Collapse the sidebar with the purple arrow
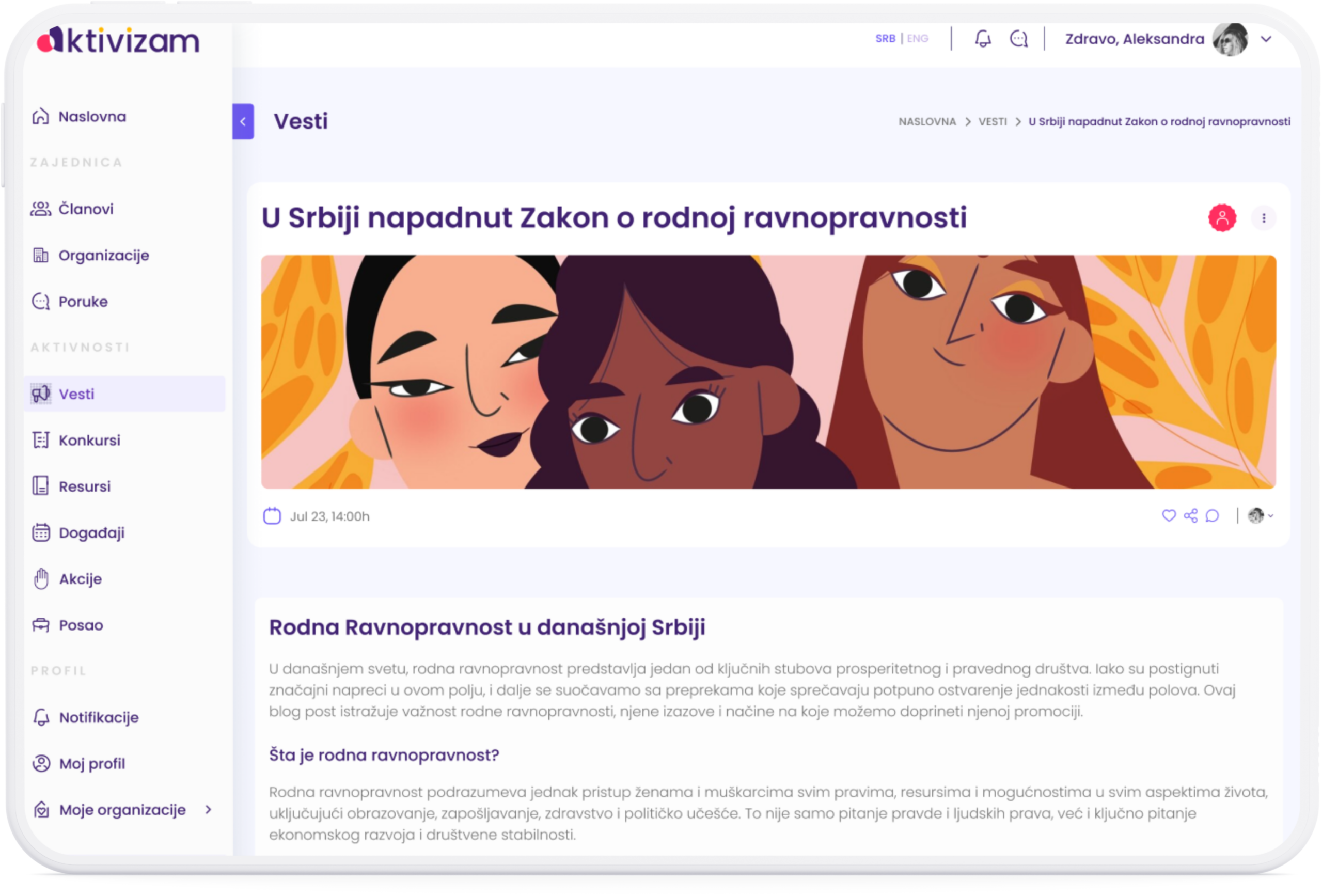The image size is (1322, 896). tap(243, 121)
